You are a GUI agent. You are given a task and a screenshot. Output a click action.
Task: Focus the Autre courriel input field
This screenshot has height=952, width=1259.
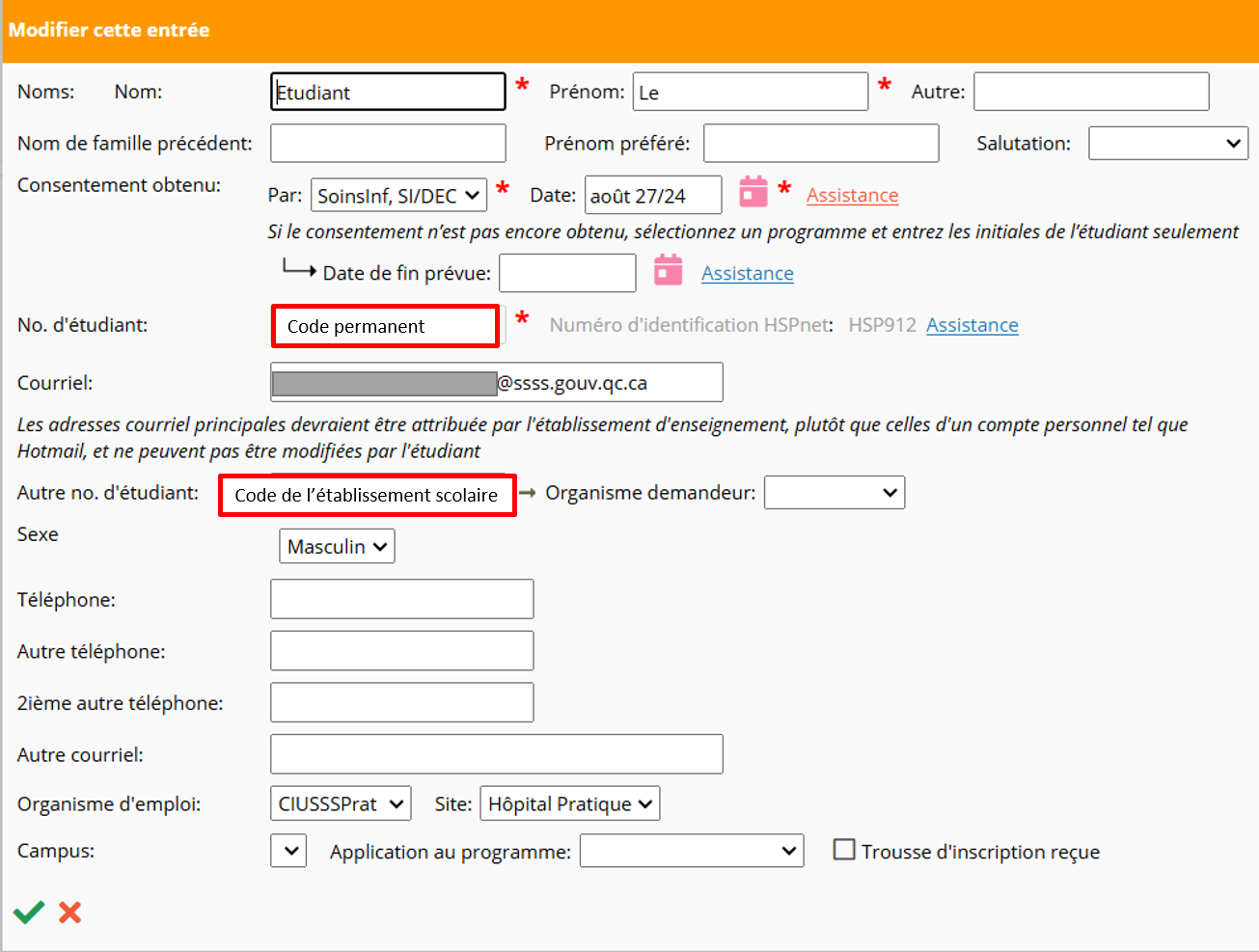click(497, 754)
